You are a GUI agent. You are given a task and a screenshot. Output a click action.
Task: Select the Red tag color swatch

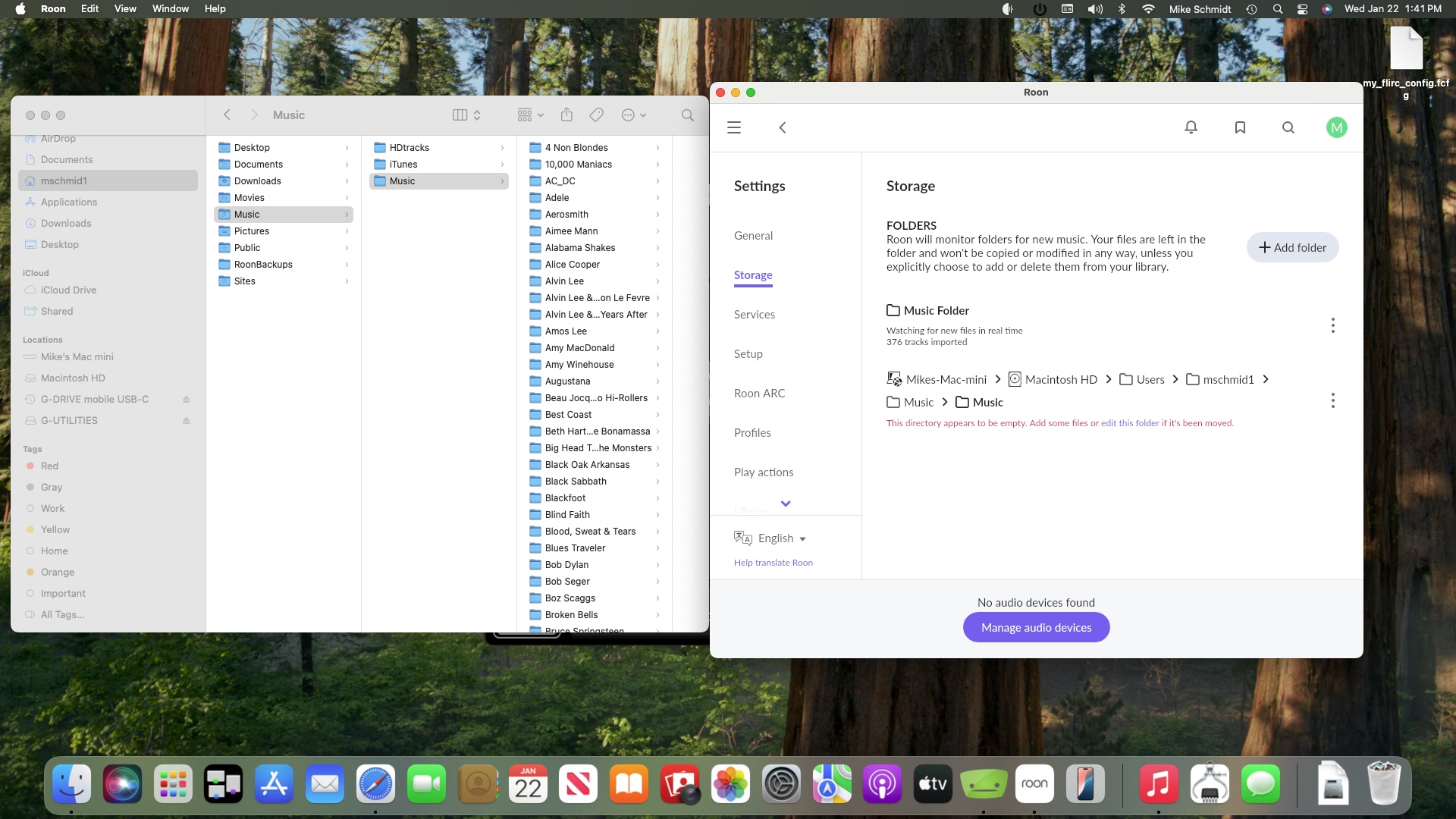tap(30, 466)
